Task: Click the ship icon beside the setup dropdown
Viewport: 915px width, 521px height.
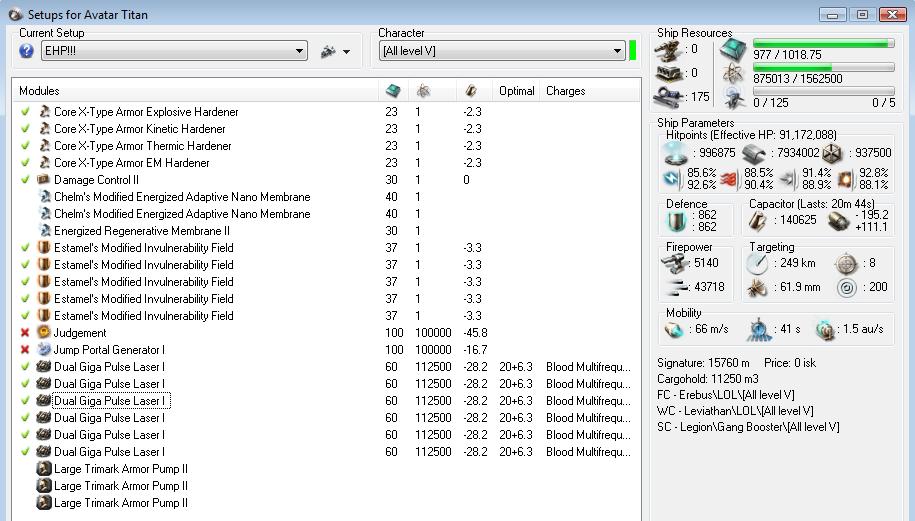Action: pyautogui.click(x=328, y=51)
